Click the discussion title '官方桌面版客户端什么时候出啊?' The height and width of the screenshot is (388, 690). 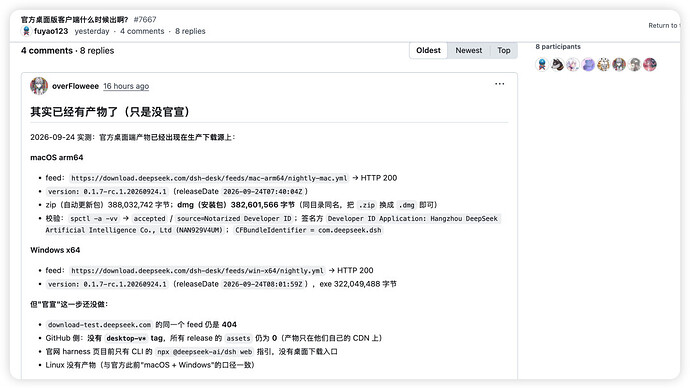[x=74, y=19]
